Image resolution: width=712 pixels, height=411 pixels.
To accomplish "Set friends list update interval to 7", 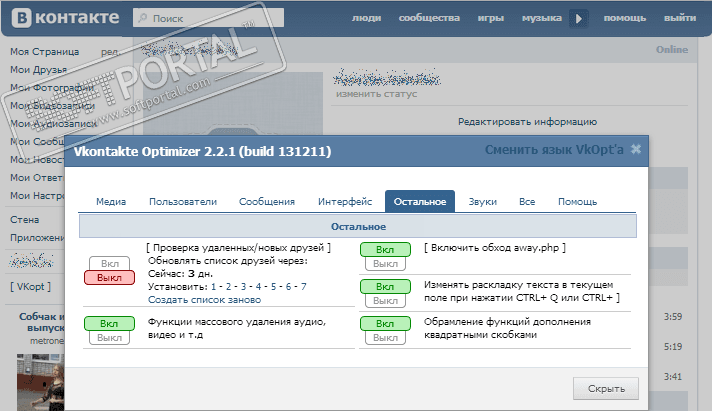I will (x=303, y=287).
